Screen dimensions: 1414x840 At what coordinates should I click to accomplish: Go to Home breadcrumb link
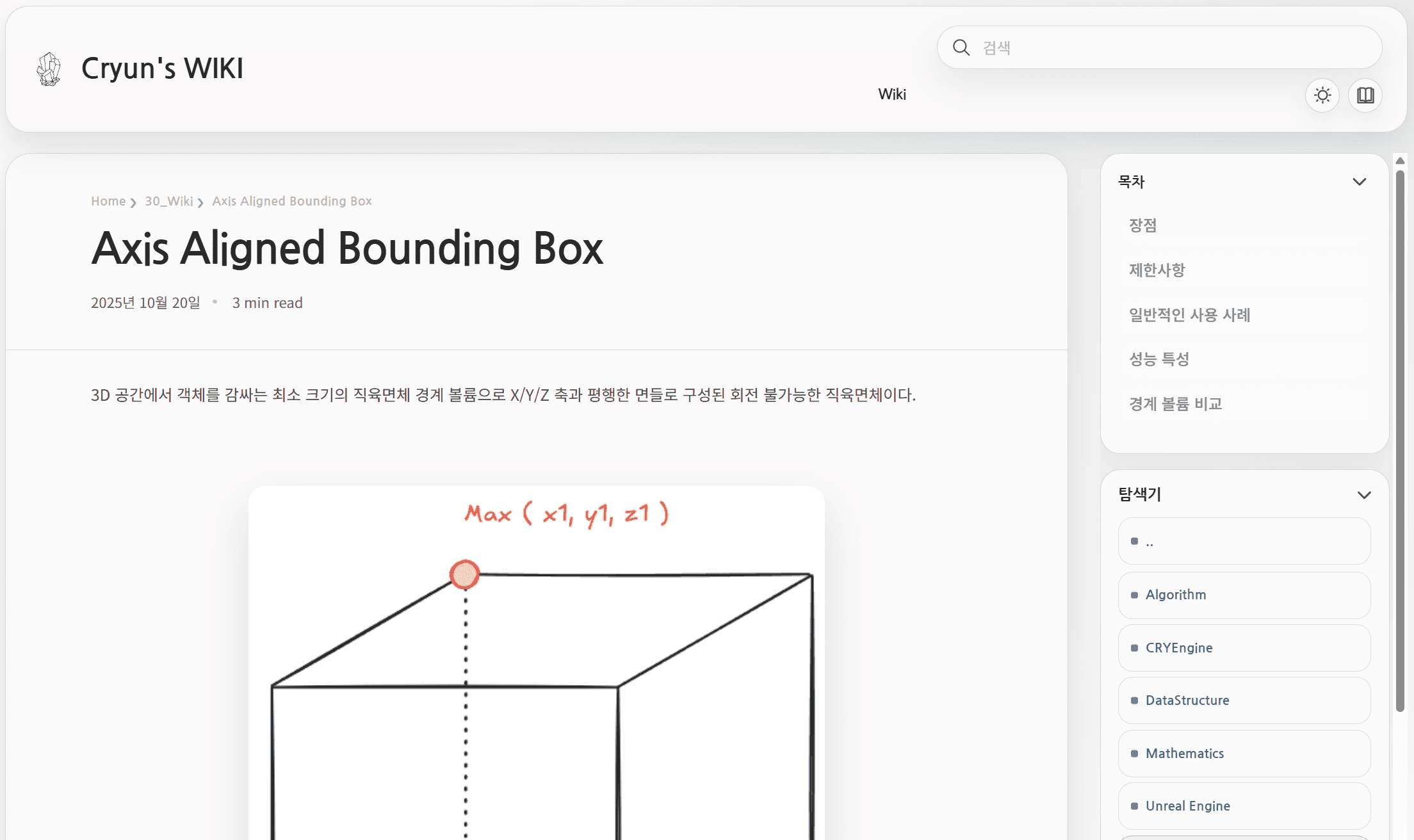(x=108, y=201)
